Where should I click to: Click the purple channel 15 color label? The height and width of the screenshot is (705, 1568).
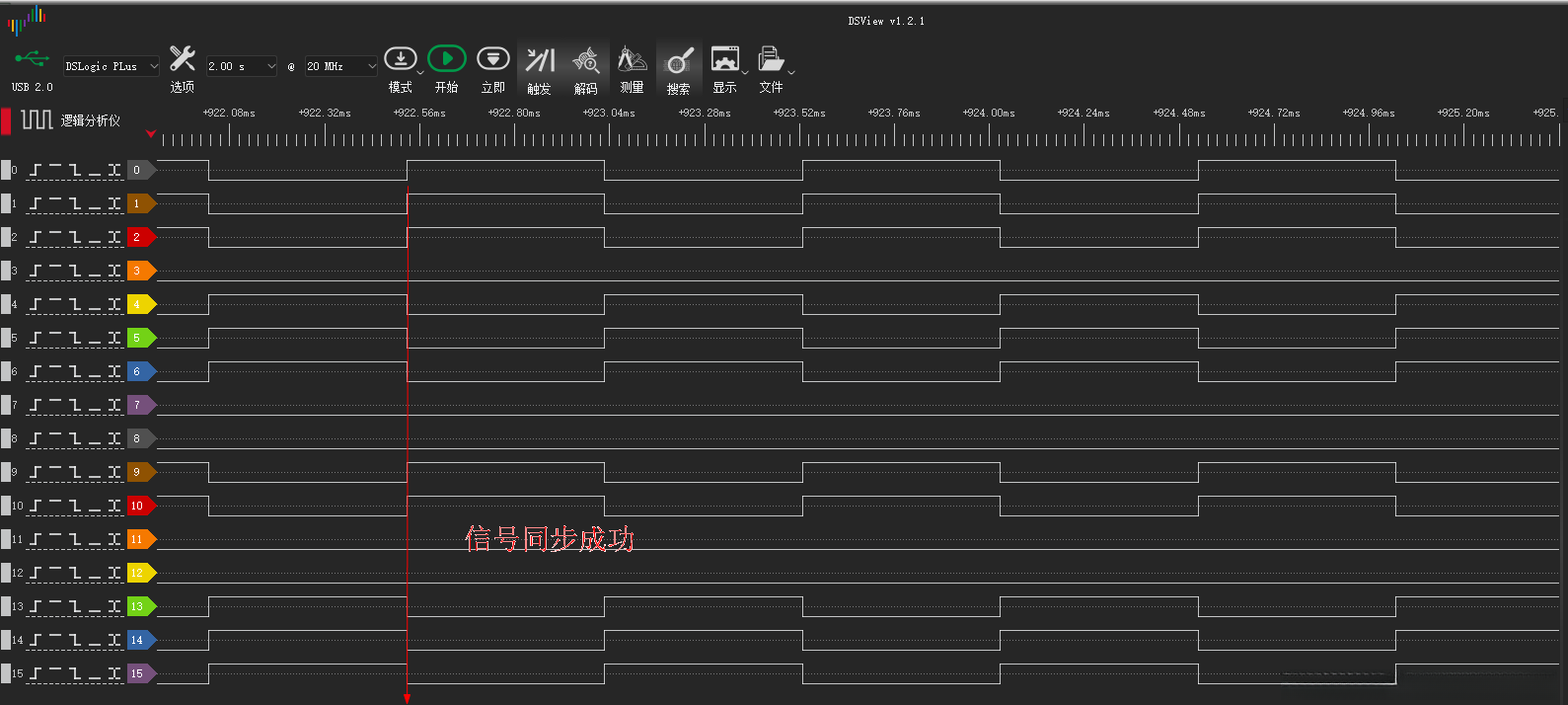[x=141, y=673]
